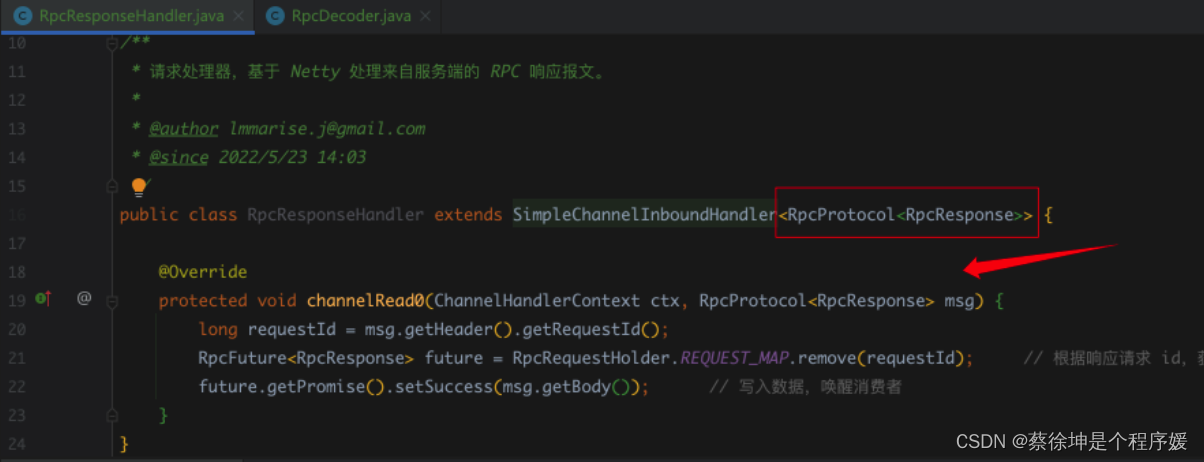The height and width of the screenshot is (462, 1204).
Task: Collapse the Javadoc comment fold at line 10
Action: (112, 44)
